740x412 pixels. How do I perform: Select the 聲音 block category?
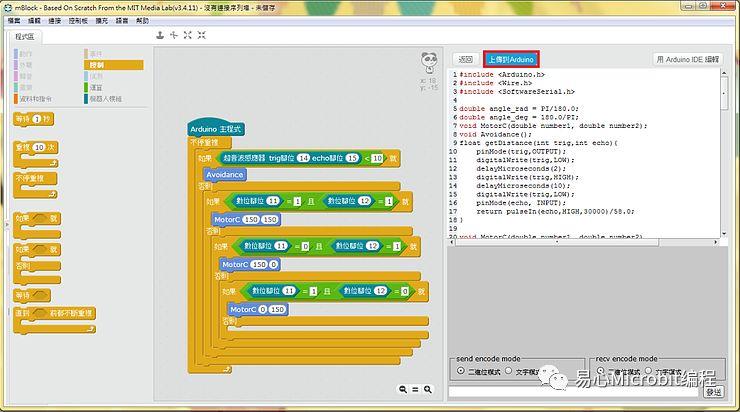pyautogui.click(x=24, y=76)
